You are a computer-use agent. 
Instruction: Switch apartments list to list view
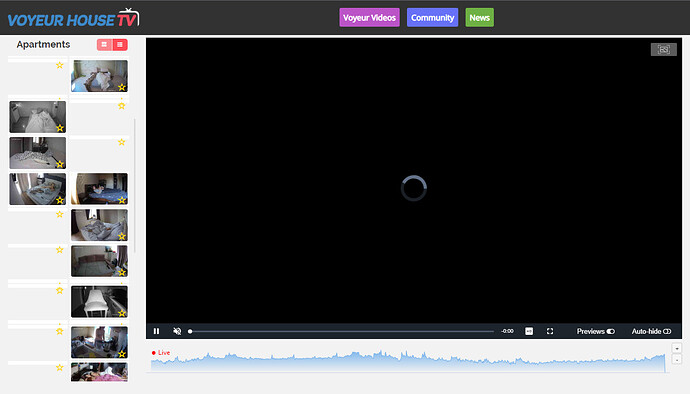click(120, 44)
